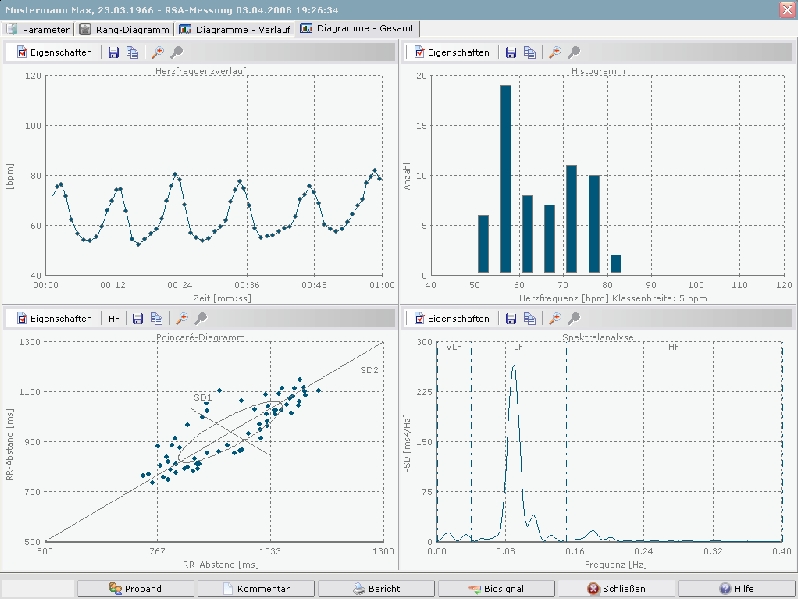
Task: Save the heart rate trend chart
Action: click(x=114, y=52)
